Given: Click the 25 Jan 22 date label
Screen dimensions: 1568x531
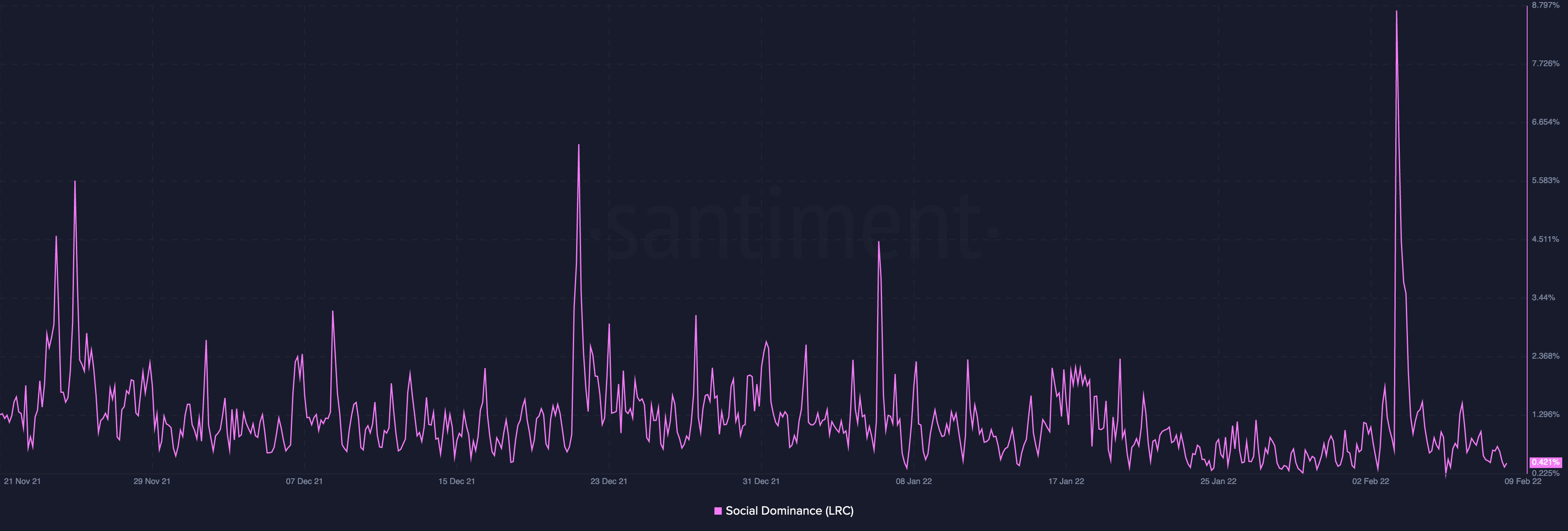Looking at the screenshot, I should pyautogui.click(x=1218, y=481).
